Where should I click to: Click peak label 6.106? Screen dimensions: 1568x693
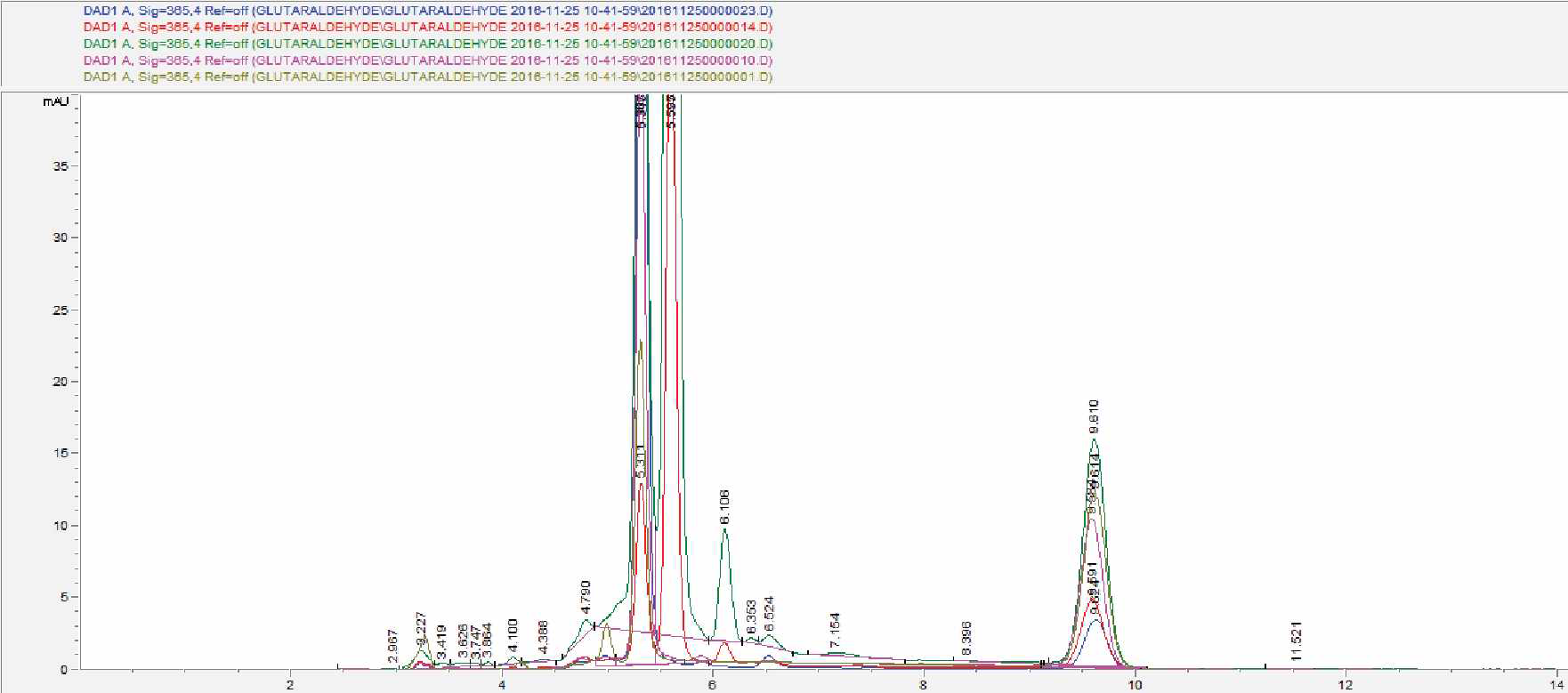(724, 506)
